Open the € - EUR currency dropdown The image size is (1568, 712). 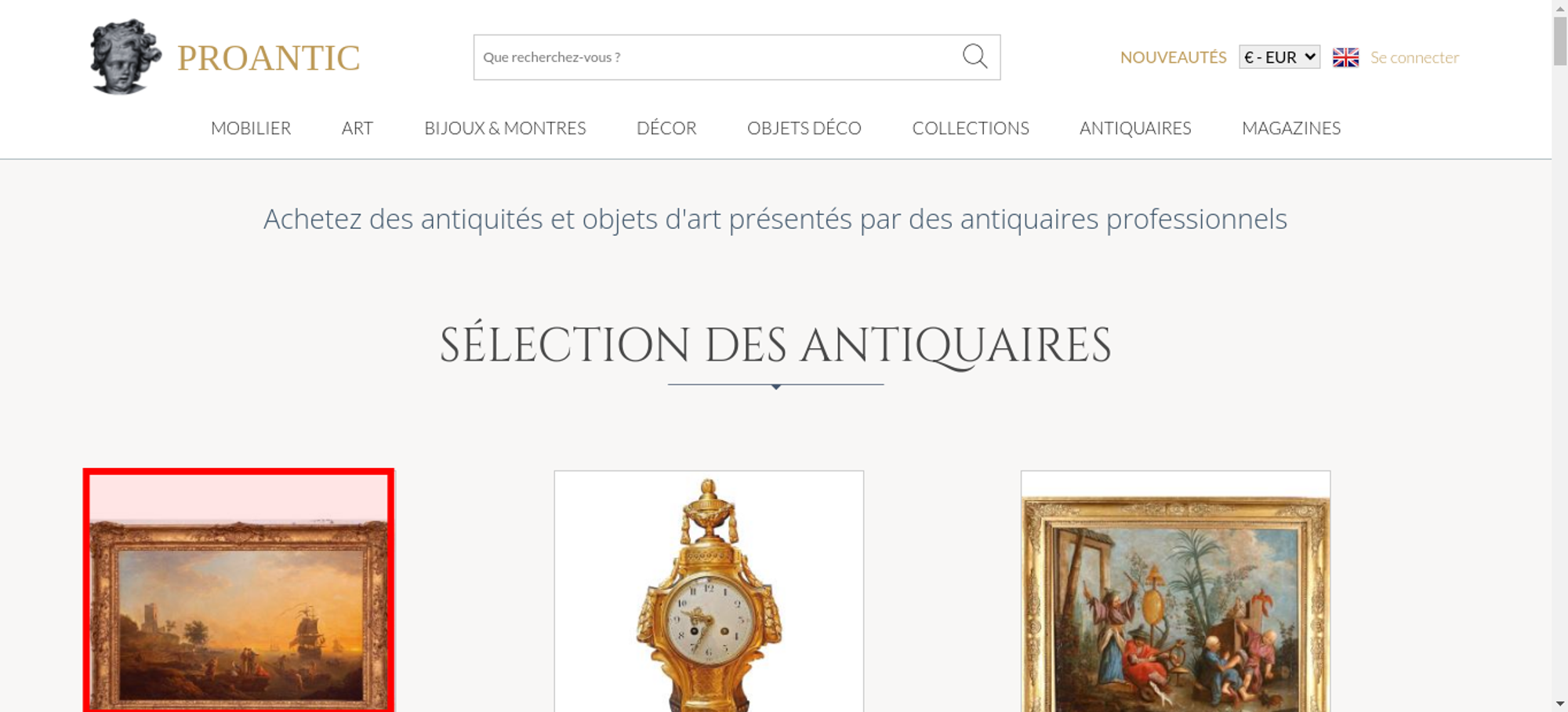[x=1279, y=57]
